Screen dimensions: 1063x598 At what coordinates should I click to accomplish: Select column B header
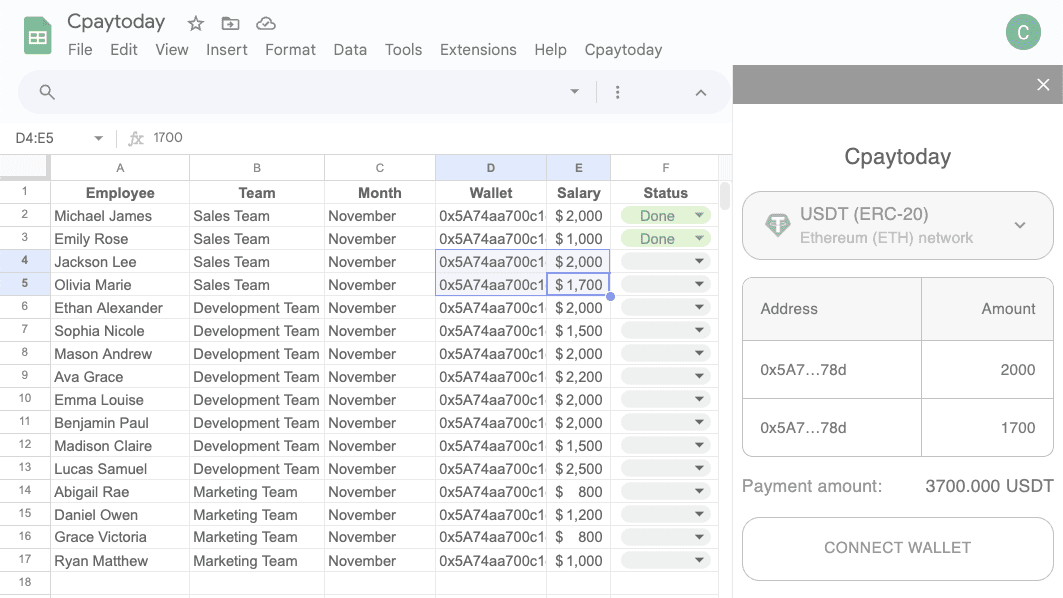tap(257, 167)
